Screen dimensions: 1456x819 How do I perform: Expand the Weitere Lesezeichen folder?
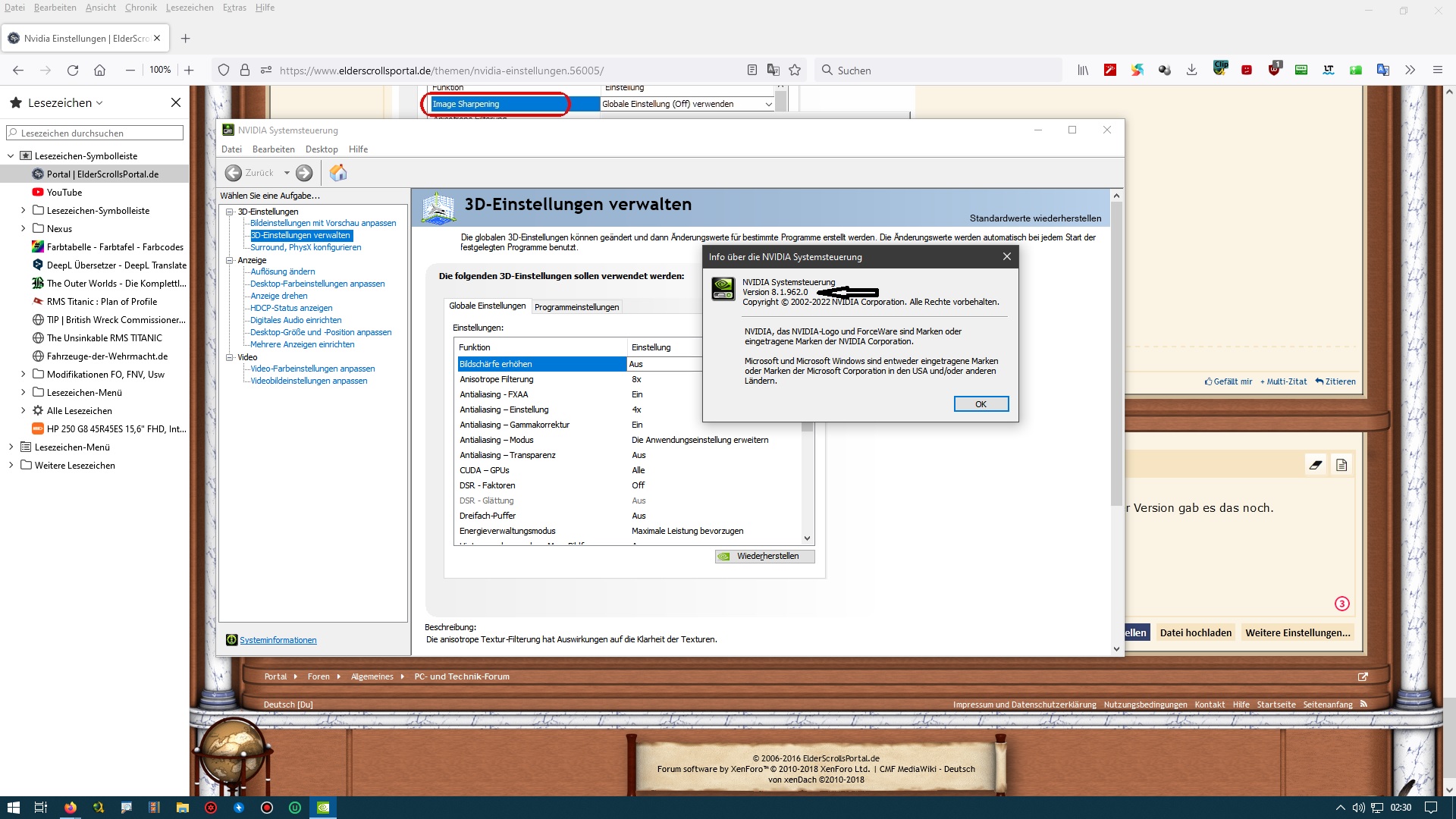(x=11, y=465)
